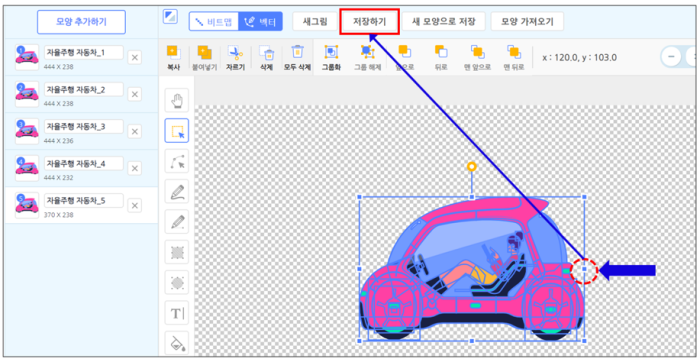Switch to 벡터 mode

[x=260, y=21]
